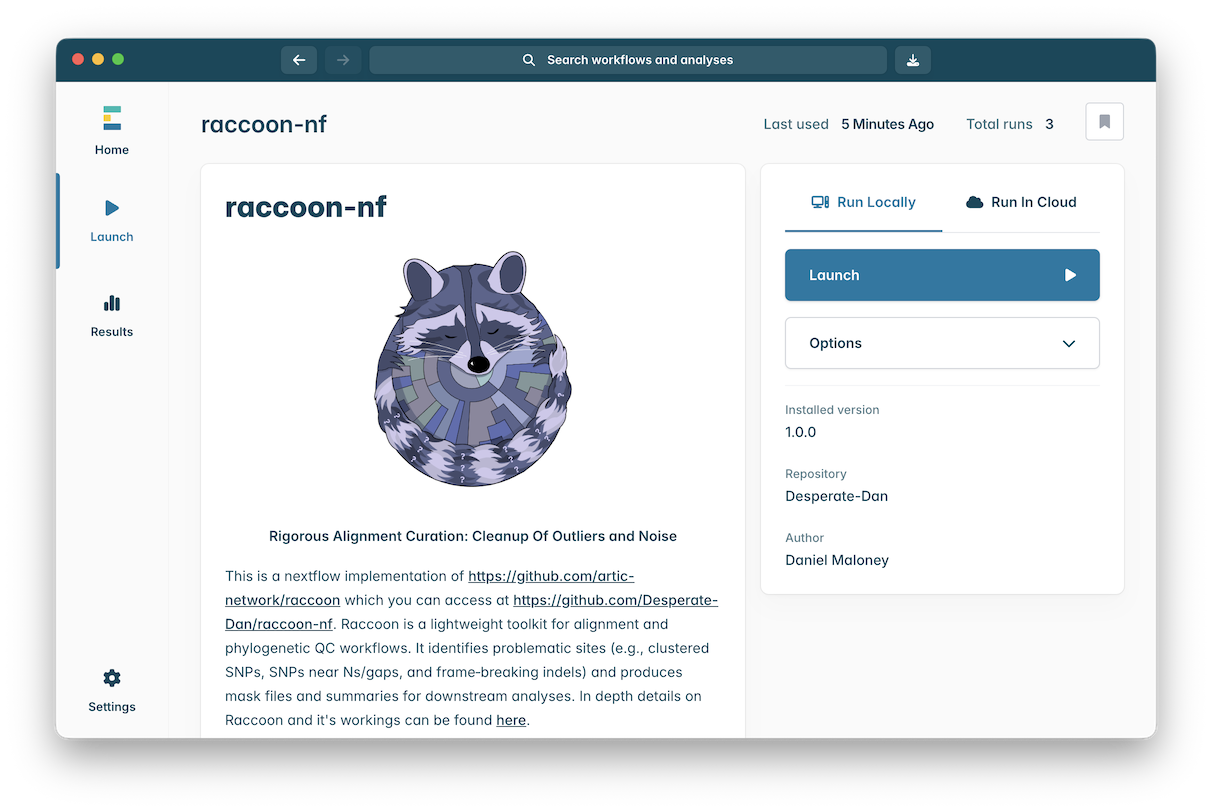The image size is (1212, 812).
Task: Open the artic-network/raccoon GitHub link
Action: tap(551, 576)
